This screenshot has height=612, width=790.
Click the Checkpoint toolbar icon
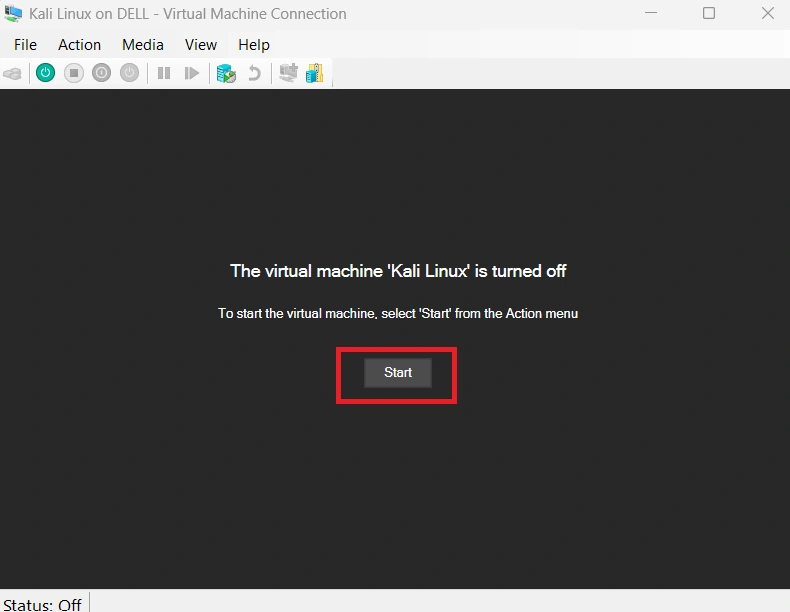pyautogui.click(x=226, y=74)
